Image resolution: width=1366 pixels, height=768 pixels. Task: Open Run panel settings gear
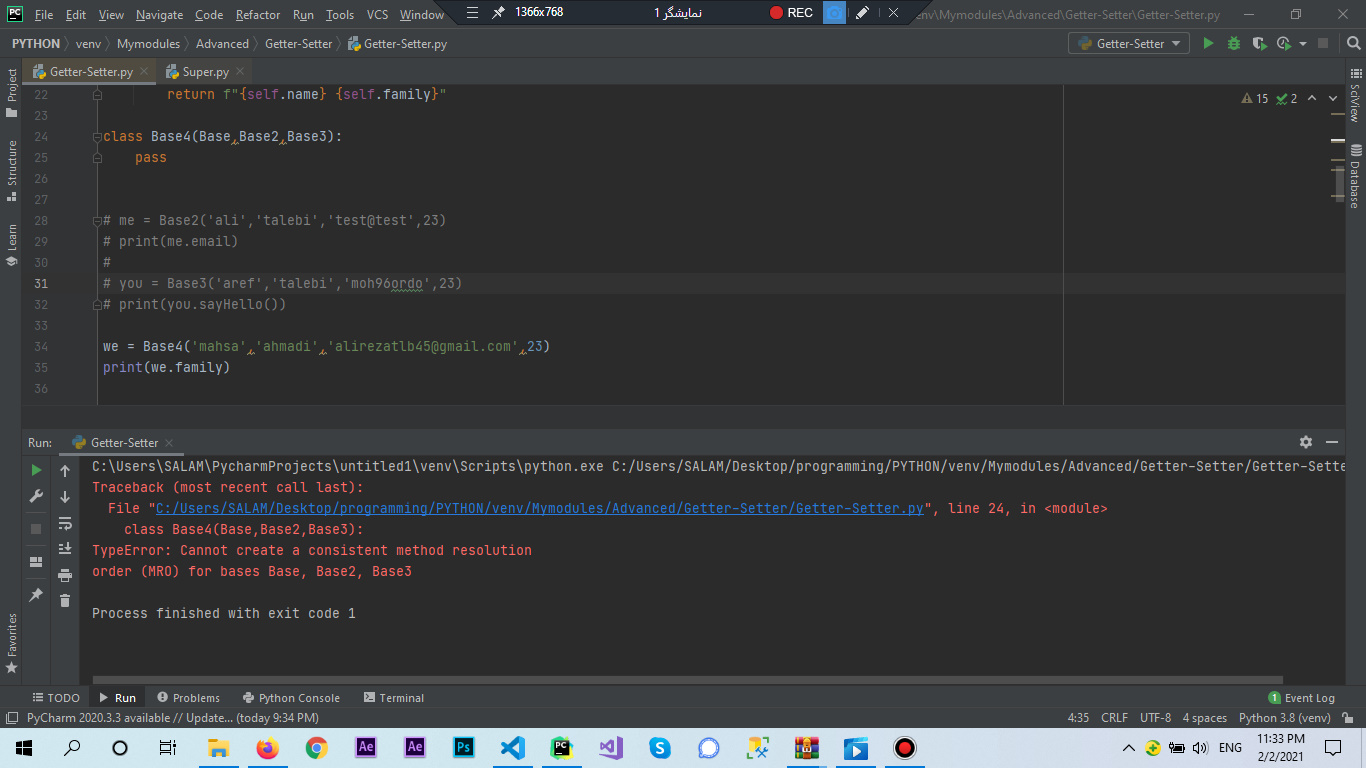[1305, 442]
